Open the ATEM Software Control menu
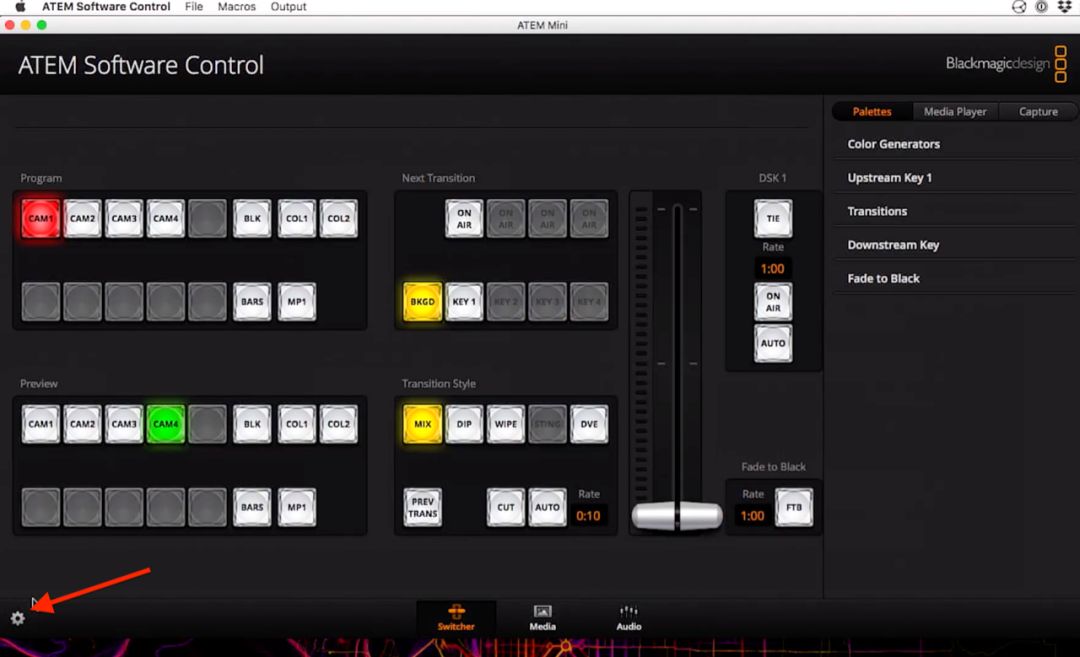The image size is (1080, 657). click(106, 7)
